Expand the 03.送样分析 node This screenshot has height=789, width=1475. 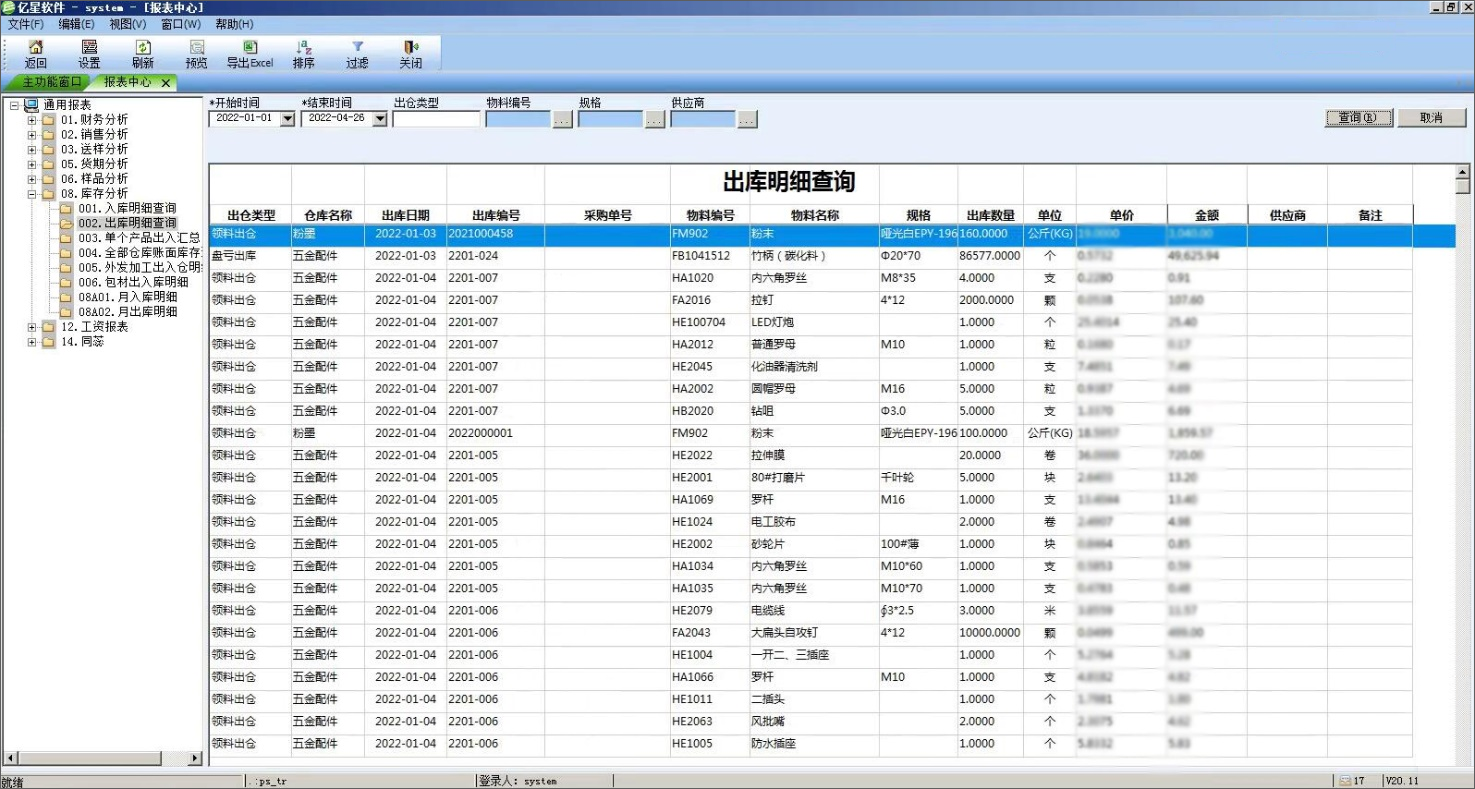(x=31, y=150)
